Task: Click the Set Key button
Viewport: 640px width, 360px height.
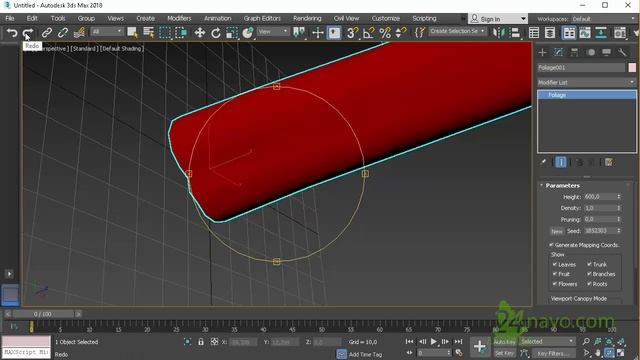Action: (x=504, y=353)
